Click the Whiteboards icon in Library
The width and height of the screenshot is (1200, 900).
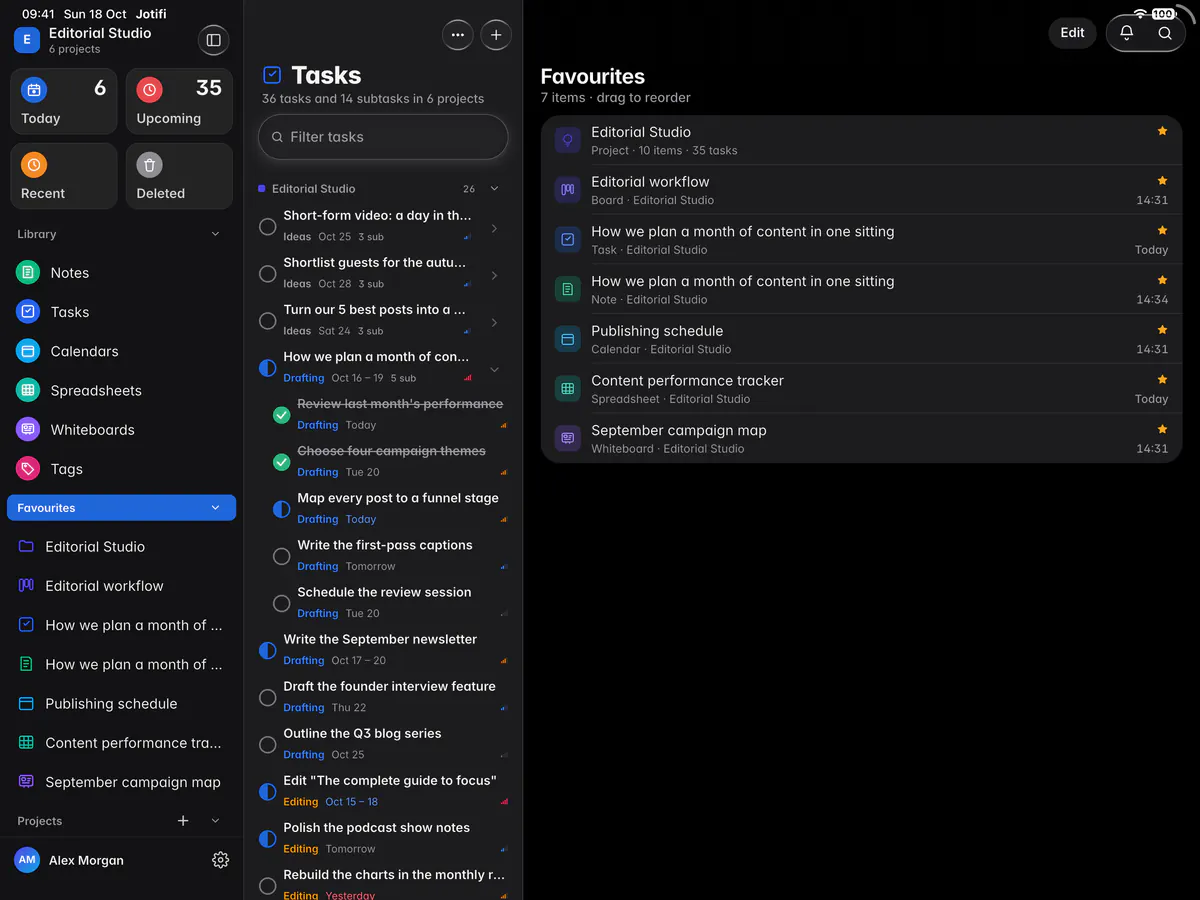click(x=28, y=429)
